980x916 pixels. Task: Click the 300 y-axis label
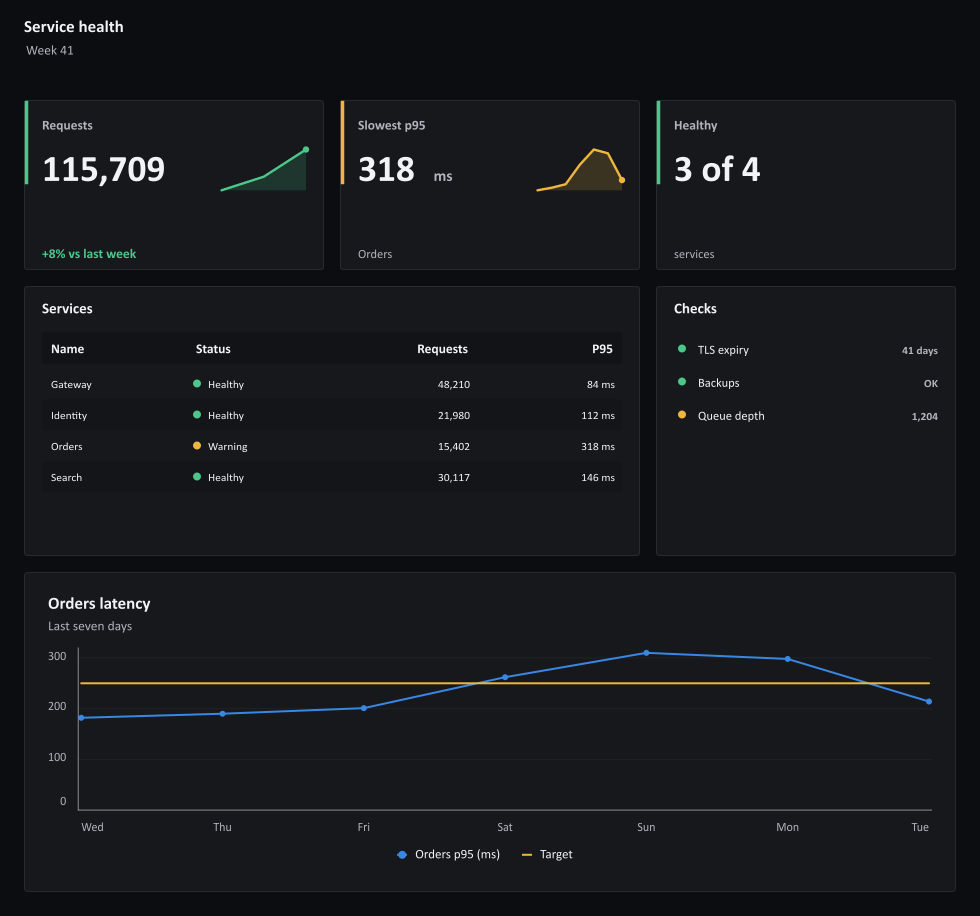(57, 655)
